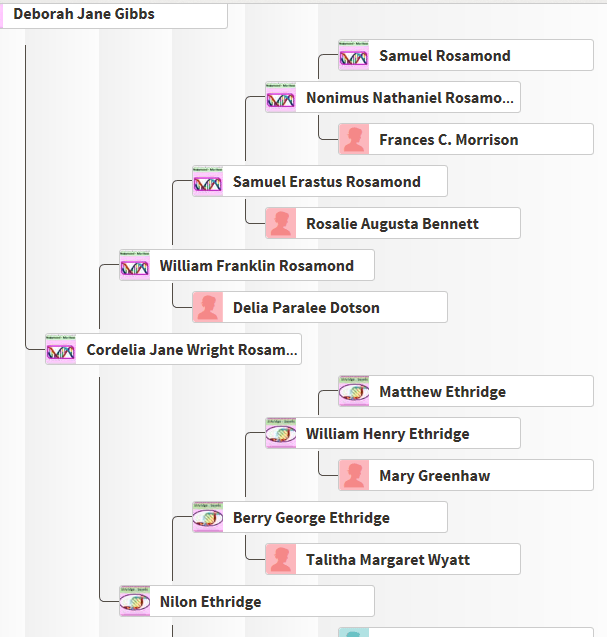This screenshot has height=637, width=607.
Task: Click Nonimus Nathaniel Rosamond's DNA icon
Action: [x=281, y=98]
